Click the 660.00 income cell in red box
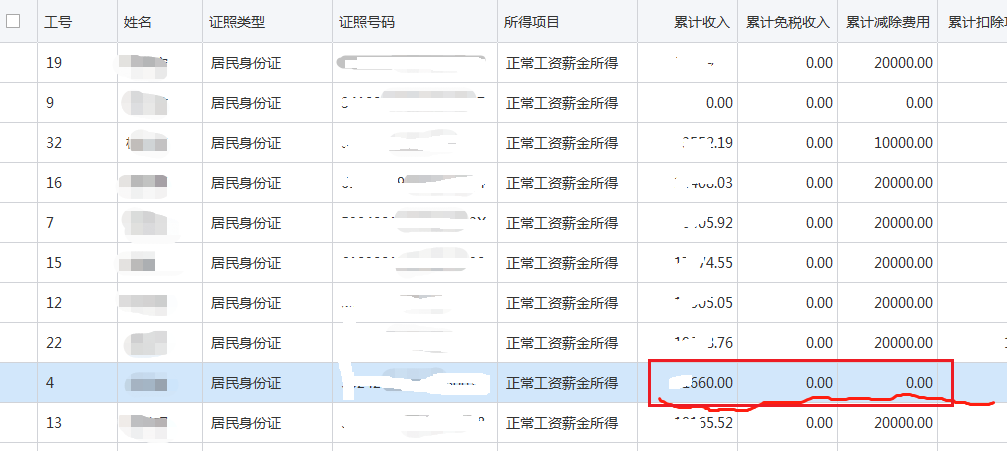Screen dimensions: 1007x451 [706, 383]
